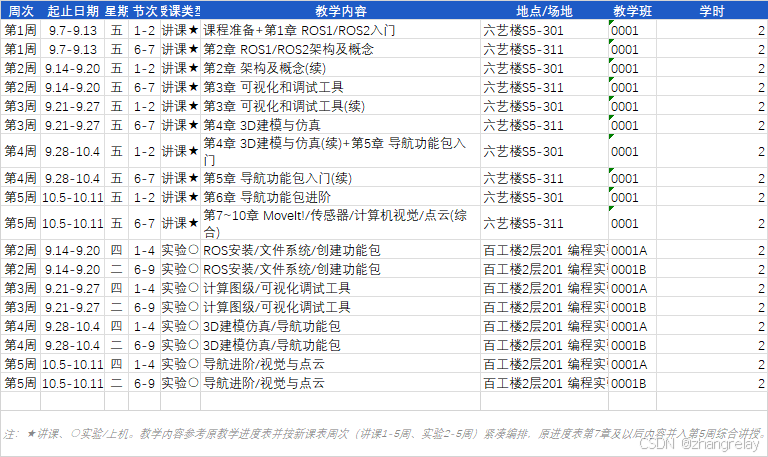This screenshot has height=457, width=768.
Task: Click class '0001' in the 课程准备+第1章 row
Action: click(x=632, y=30)
